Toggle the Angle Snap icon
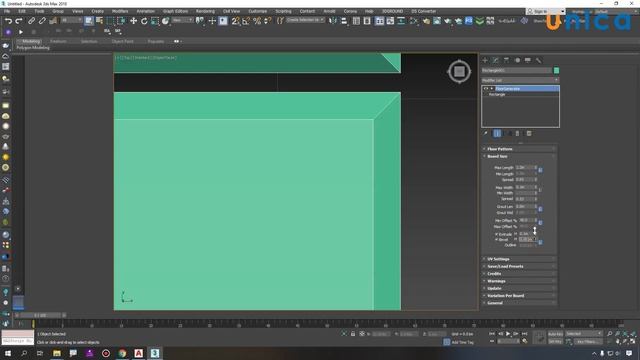 pyautogui.click(x=246, y=21)
